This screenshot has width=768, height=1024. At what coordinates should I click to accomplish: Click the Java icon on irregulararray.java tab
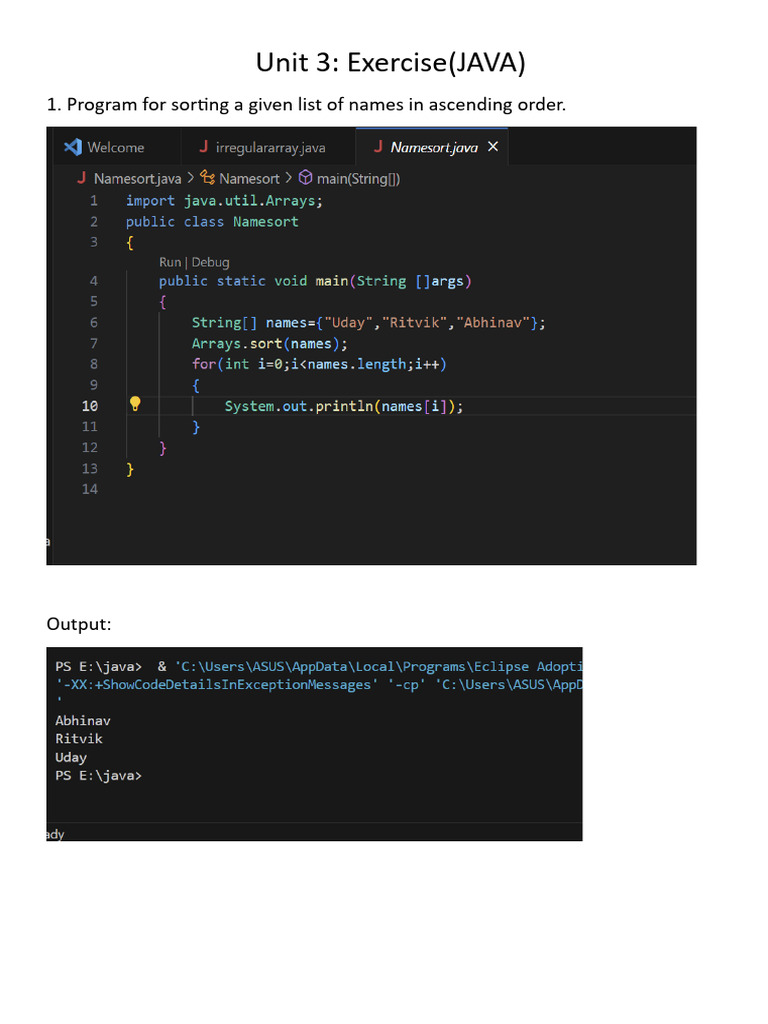(204, 147)
